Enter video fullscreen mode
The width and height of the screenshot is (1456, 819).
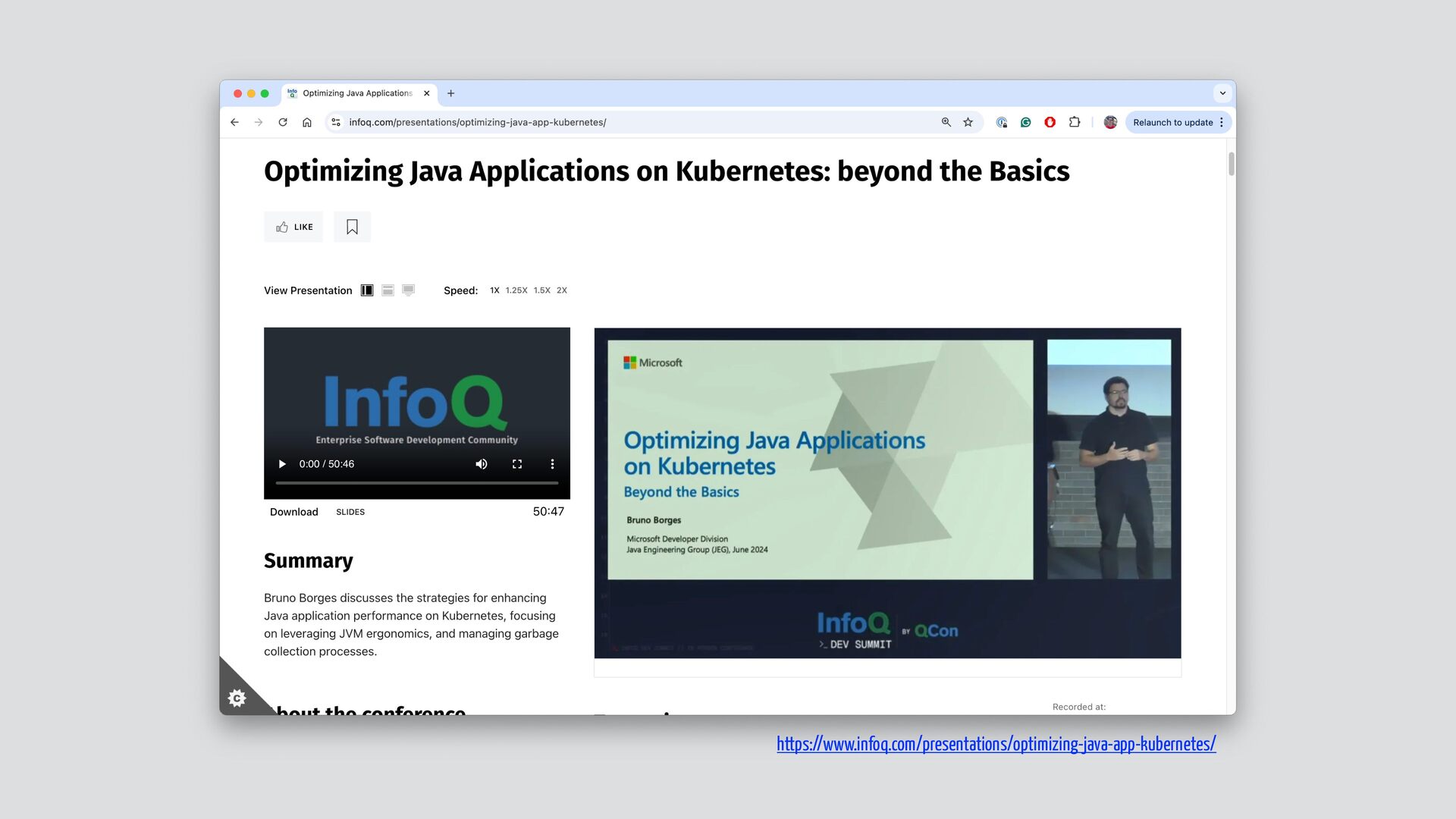pos(517,464)
